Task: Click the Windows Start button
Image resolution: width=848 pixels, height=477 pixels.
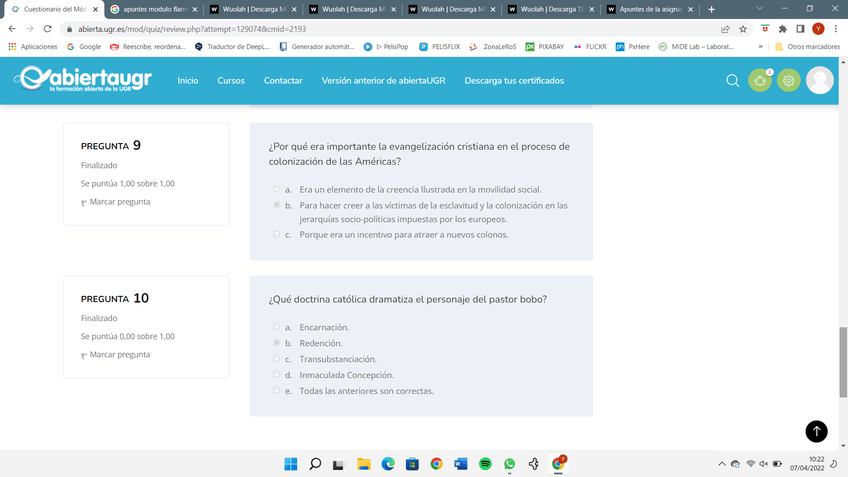Action: [x=290, y=464]
